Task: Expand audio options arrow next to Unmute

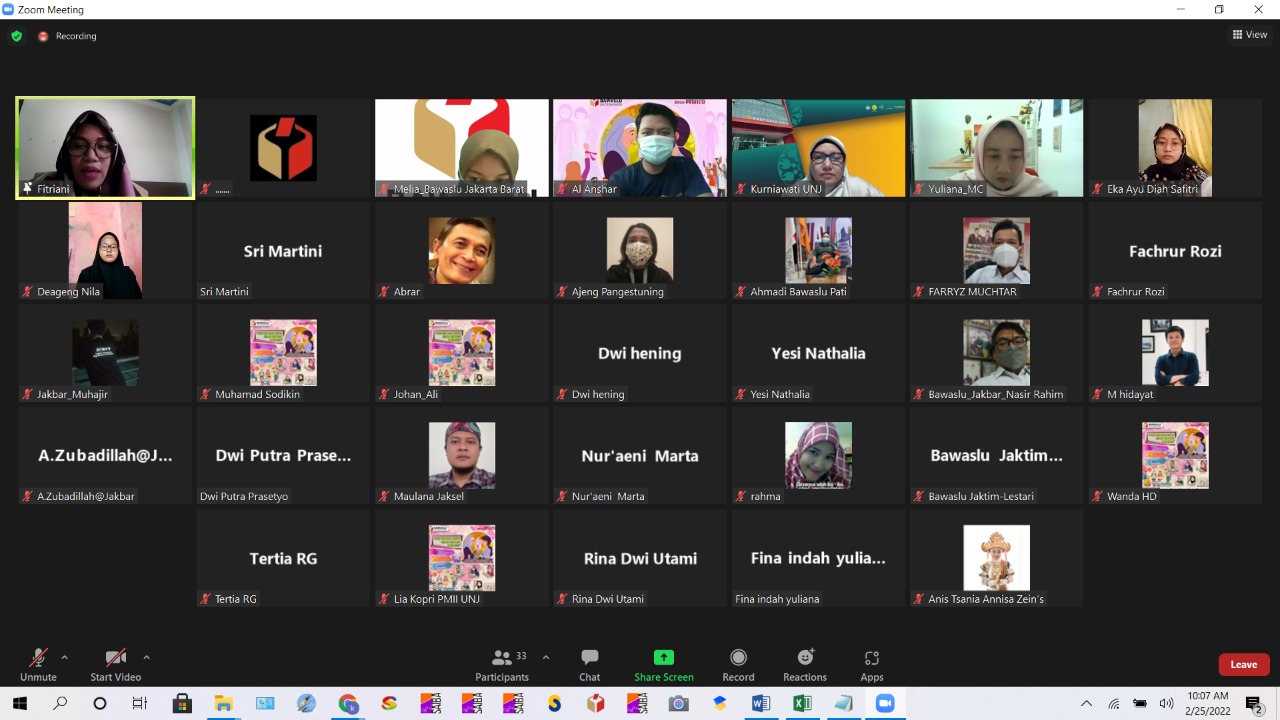Action: [x=65, y=657]
